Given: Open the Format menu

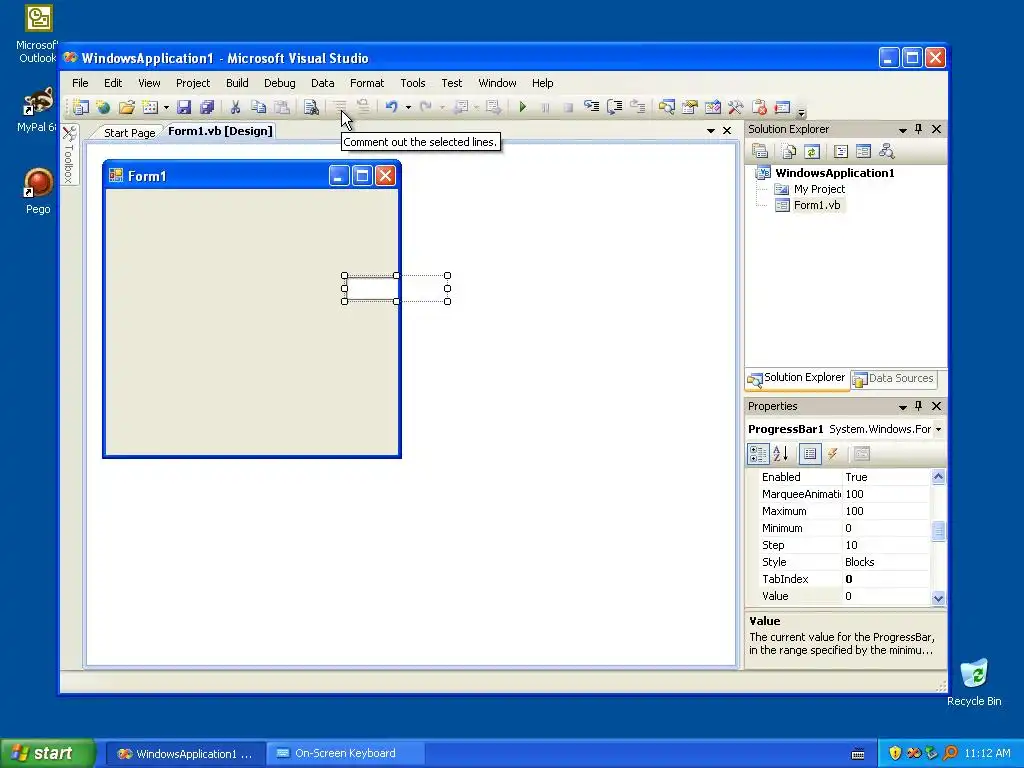Looking at the screenshot, I should coord(367,83).
